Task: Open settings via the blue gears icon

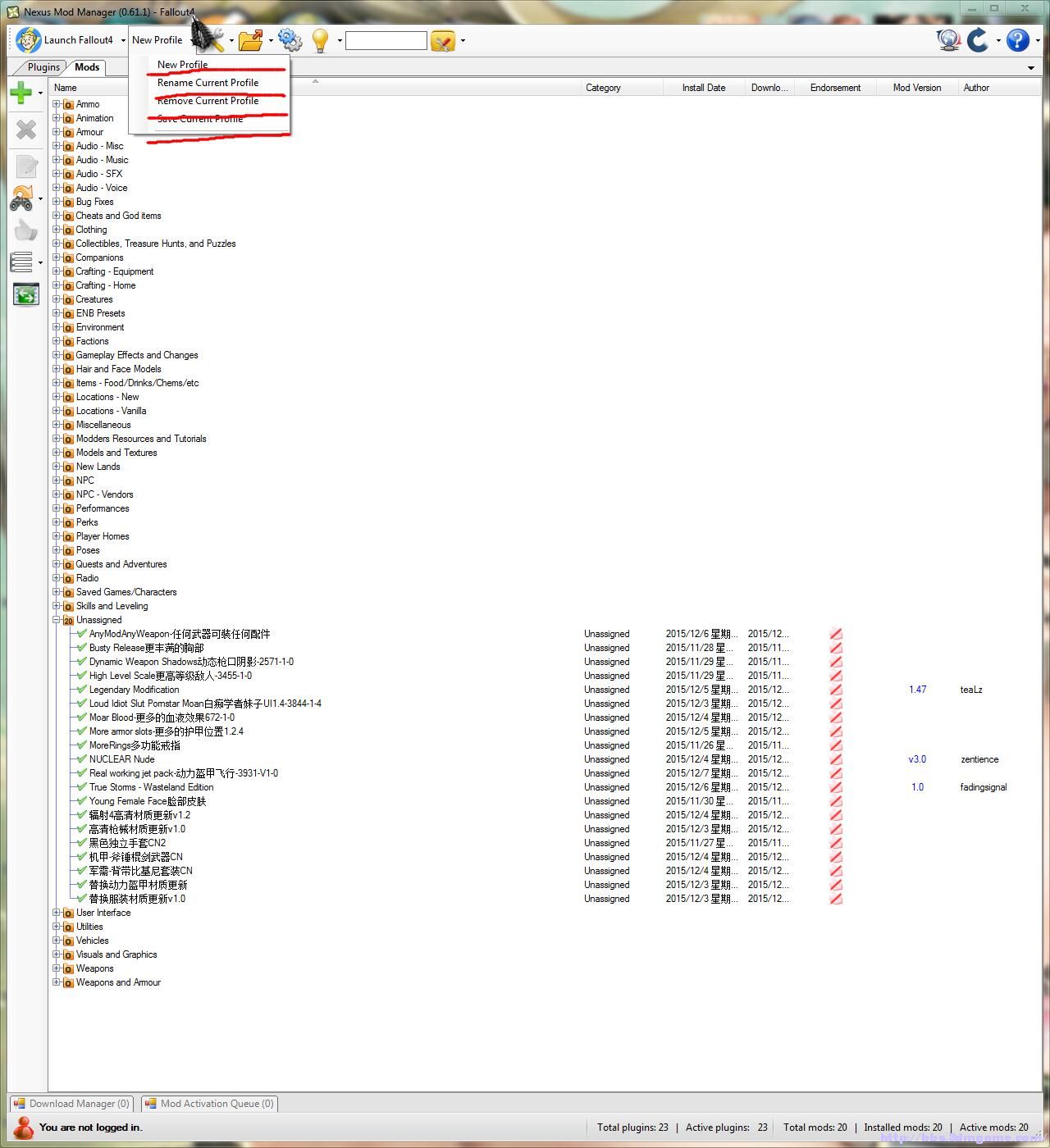Action: point(290,39)
